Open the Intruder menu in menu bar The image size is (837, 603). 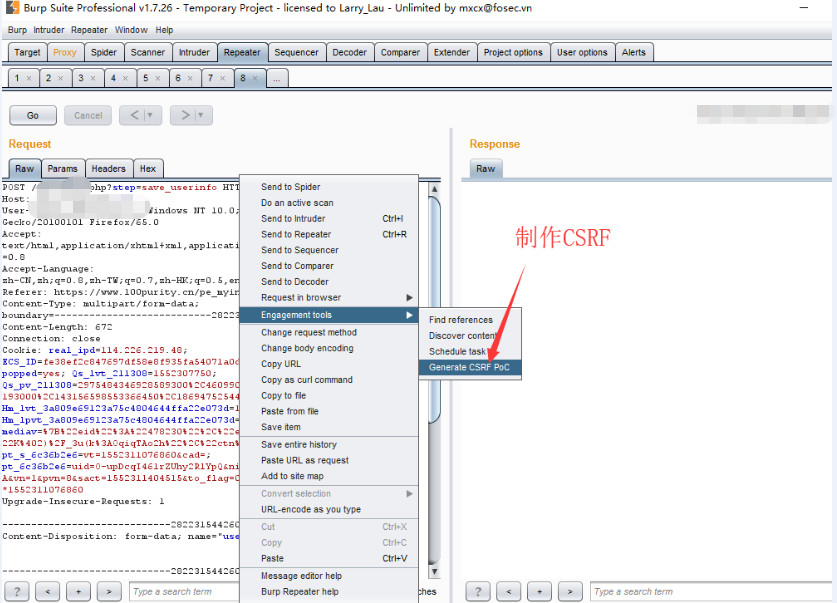[x=49, y=30]
